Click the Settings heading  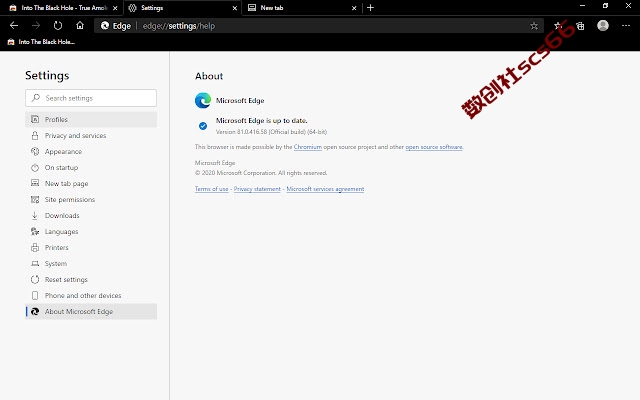(47, 76)
